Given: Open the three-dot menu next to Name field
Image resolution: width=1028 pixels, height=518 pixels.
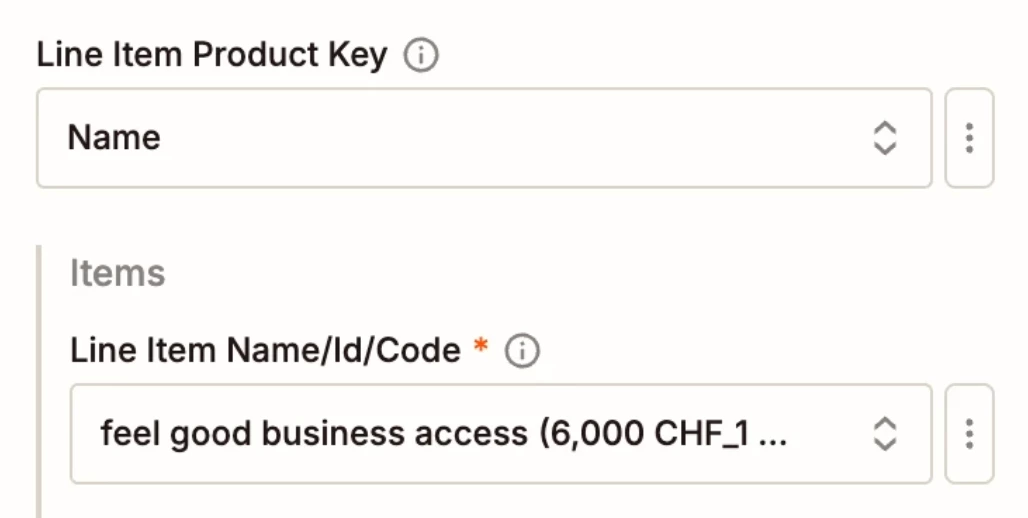Looking at the screenshot, I should pyautogui.click(x=969, y=138).
